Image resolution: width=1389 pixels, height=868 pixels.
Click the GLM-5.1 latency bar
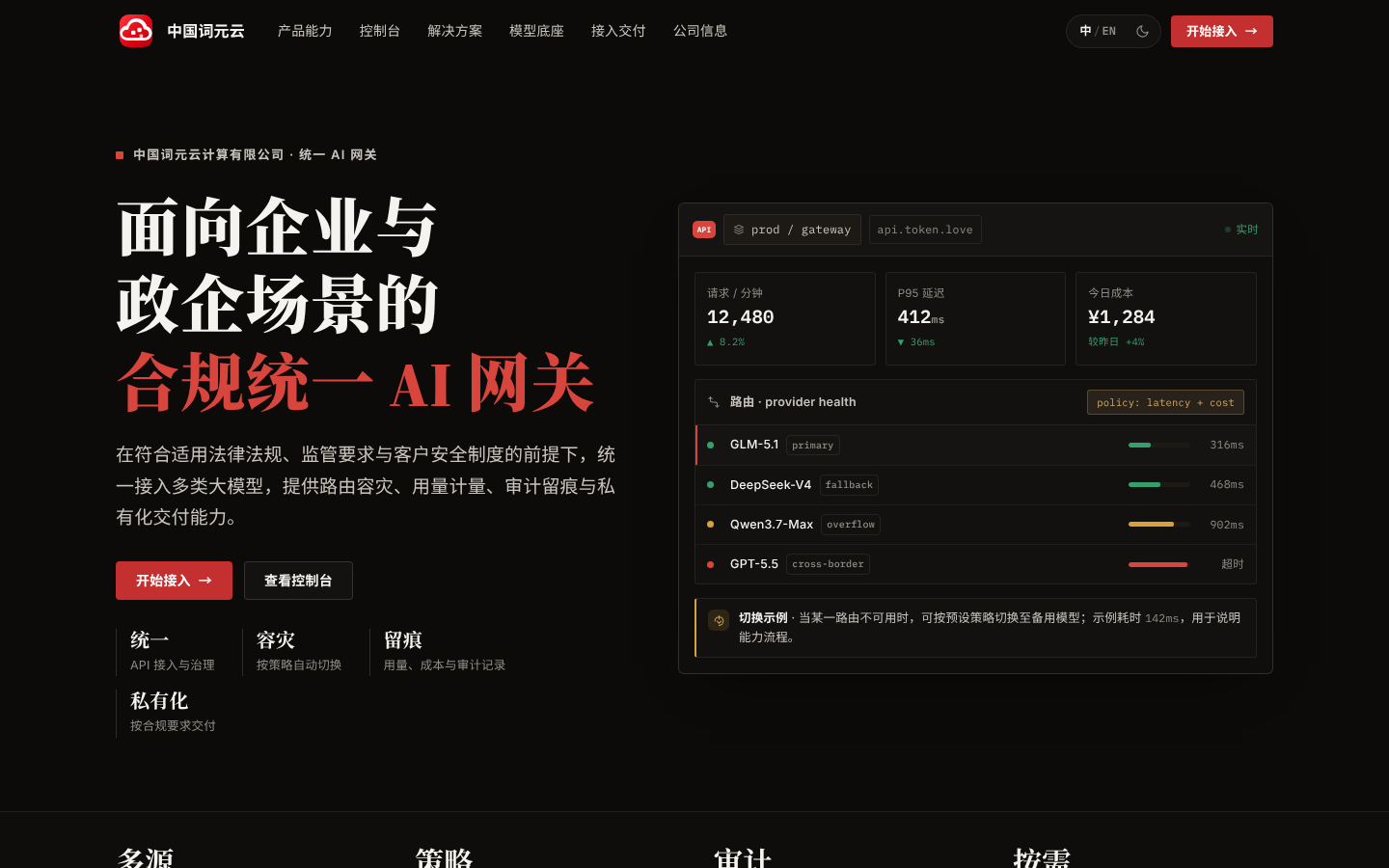1159,445
